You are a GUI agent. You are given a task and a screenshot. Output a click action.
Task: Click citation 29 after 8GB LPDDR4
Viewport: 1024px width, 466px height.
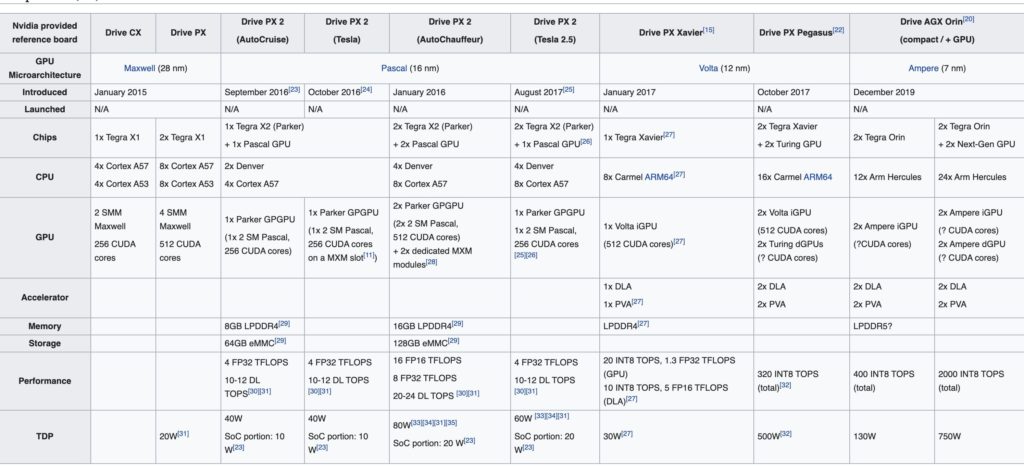point(286,323)
